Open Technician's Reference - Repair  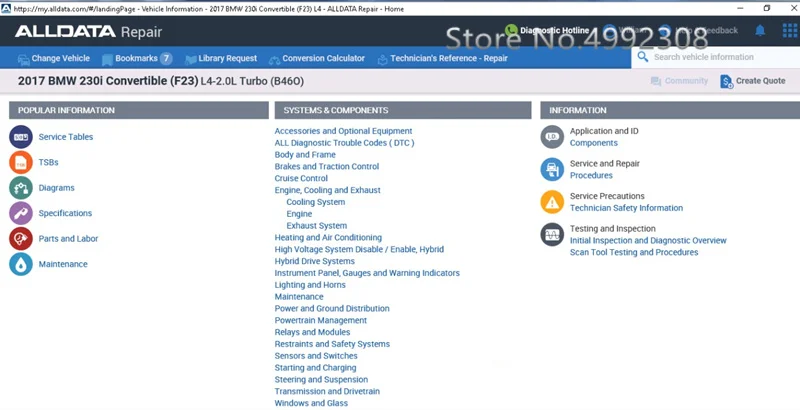pyautogui.click(x=442, y=59)
